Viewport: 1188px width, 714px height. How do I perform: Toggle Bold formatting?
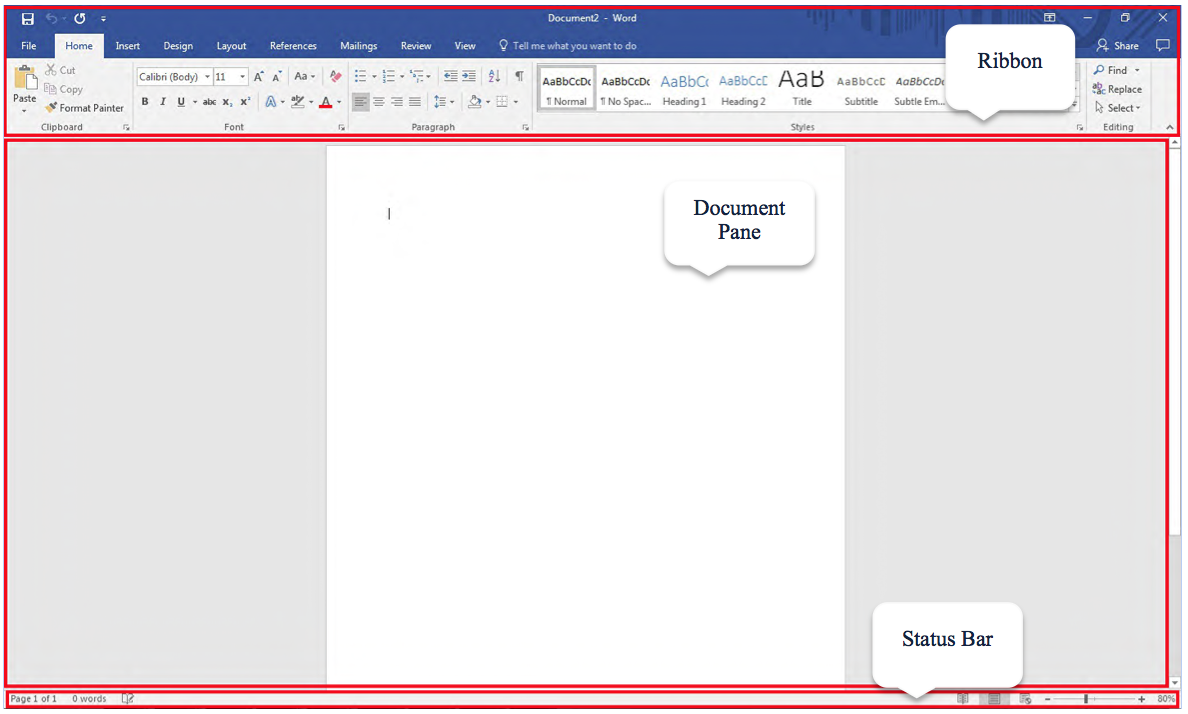[145, 102]
